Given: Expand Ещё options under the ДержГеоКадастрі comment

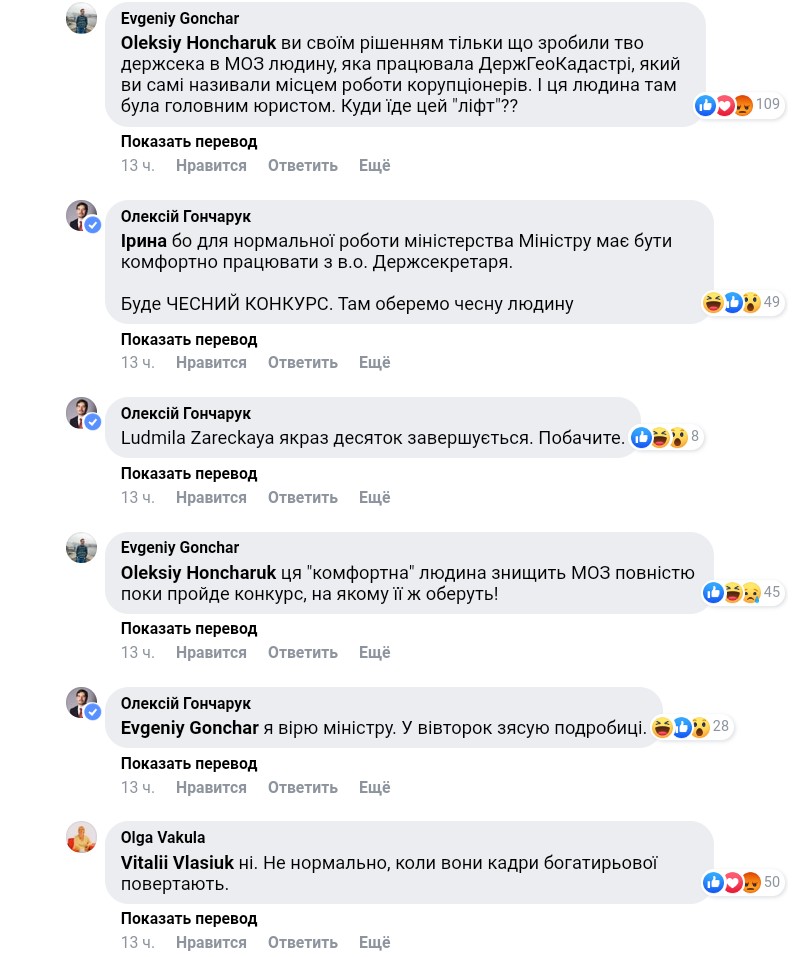Looking at the screenshot, I should [x=375, y=165].
